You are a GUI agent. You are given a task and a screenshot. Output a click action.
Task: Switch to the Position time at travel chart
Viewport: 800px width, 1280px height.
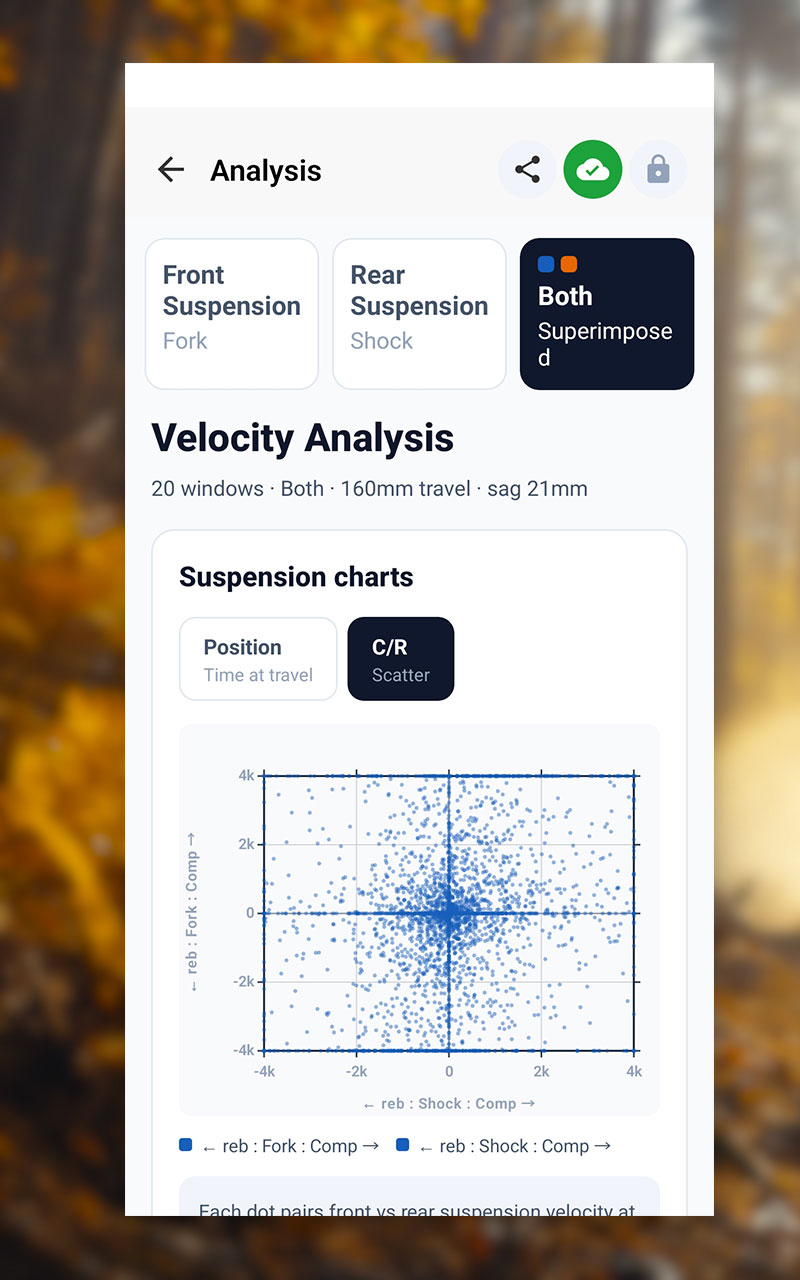[258, 659]
